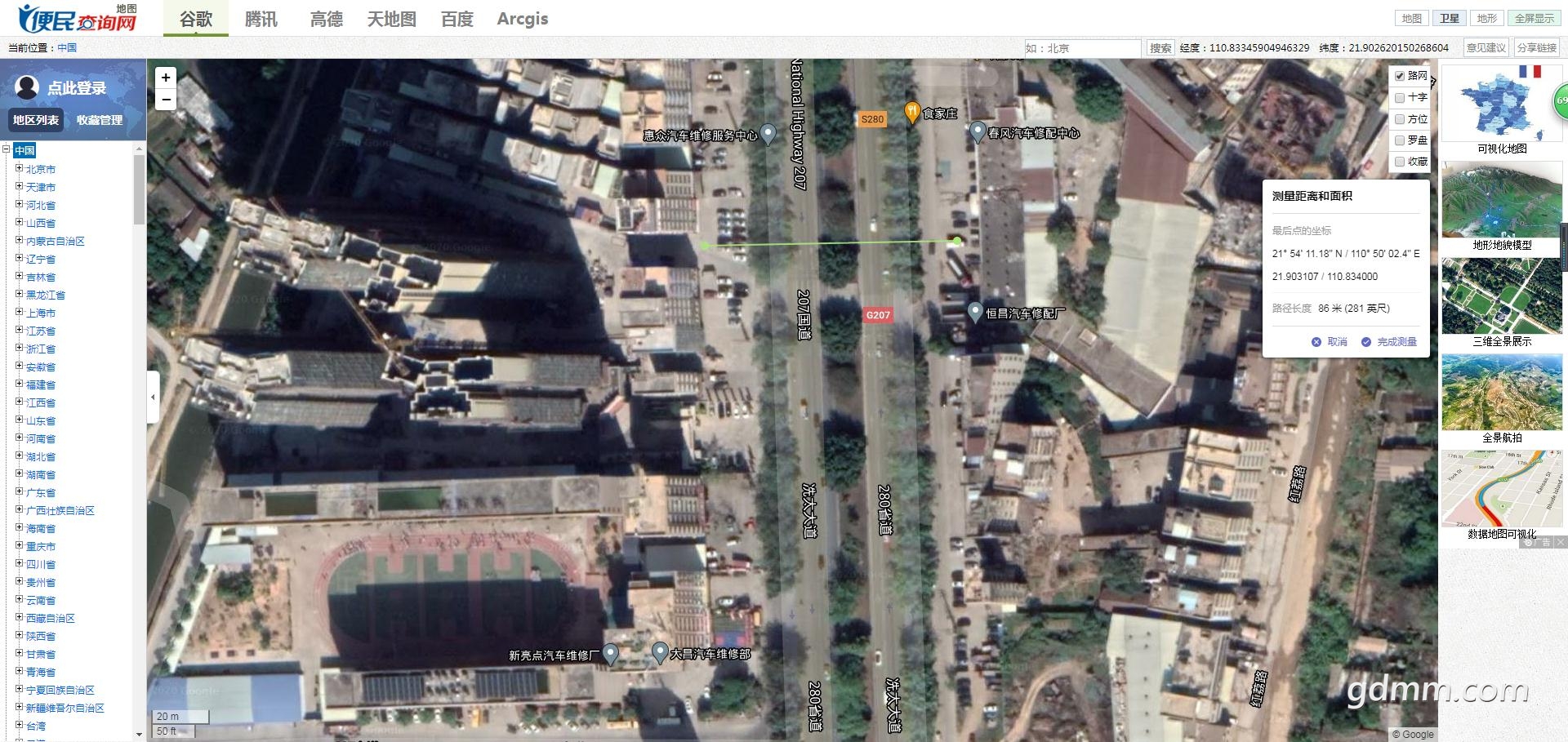Switch to 地形 terrain view
This screenshot has height=742, width=1568.
[1487, 19]
